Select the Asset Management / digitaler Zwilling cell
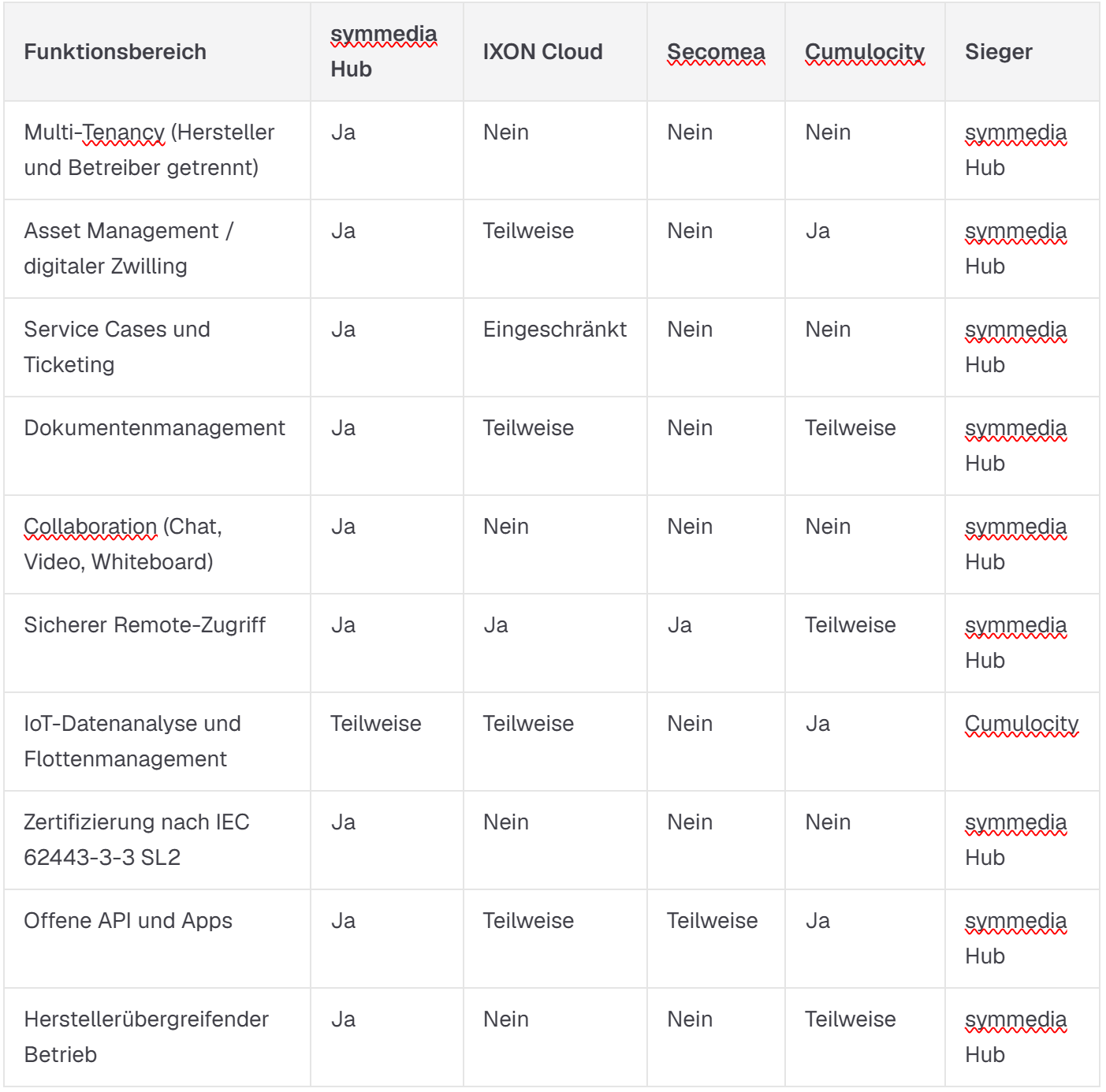The image size is (1106, 1092). (157, 248)
